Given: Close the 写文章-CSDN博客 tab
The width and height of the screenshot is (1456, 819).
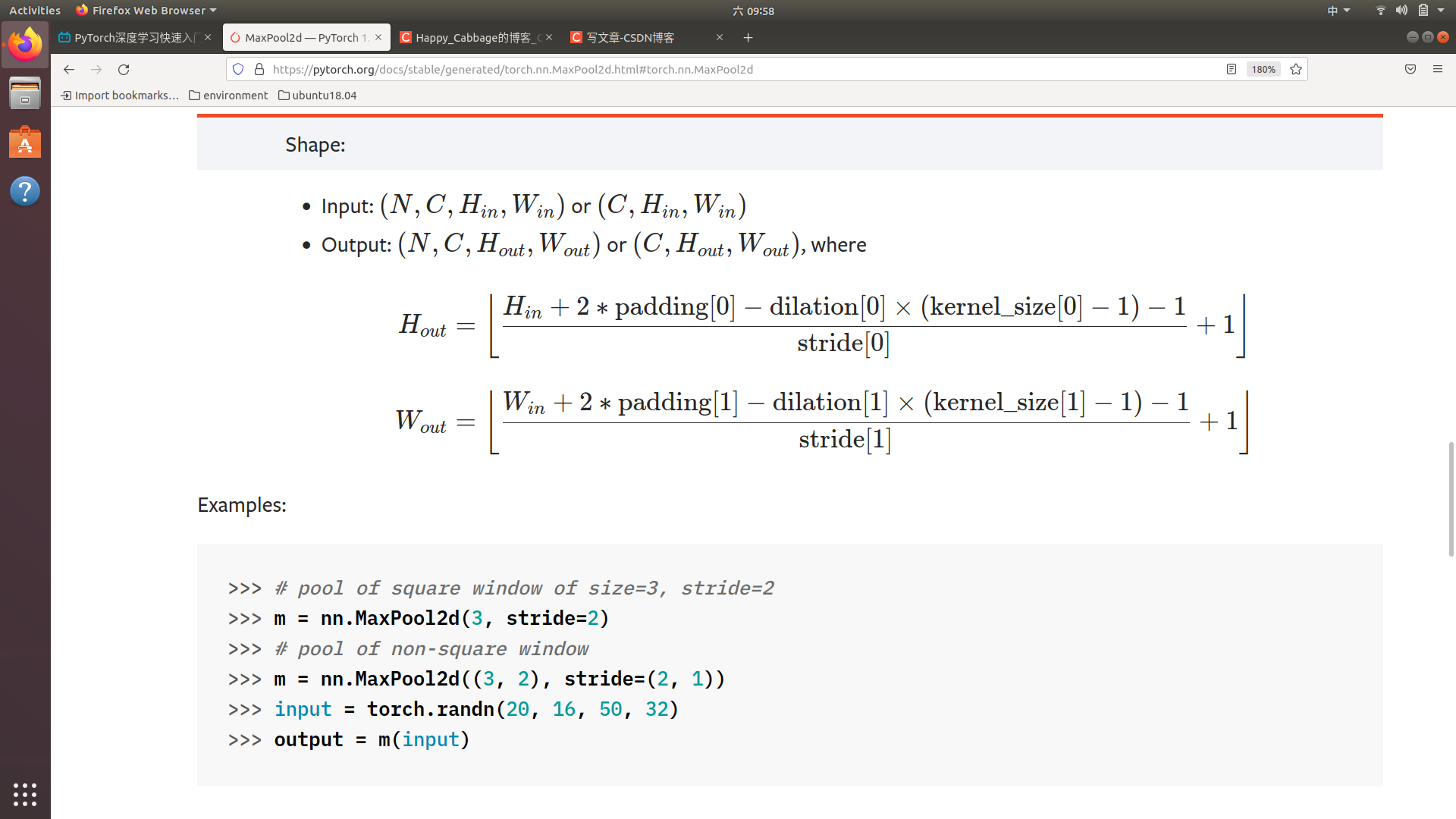Looking at the screenshot, I should 720,37.
